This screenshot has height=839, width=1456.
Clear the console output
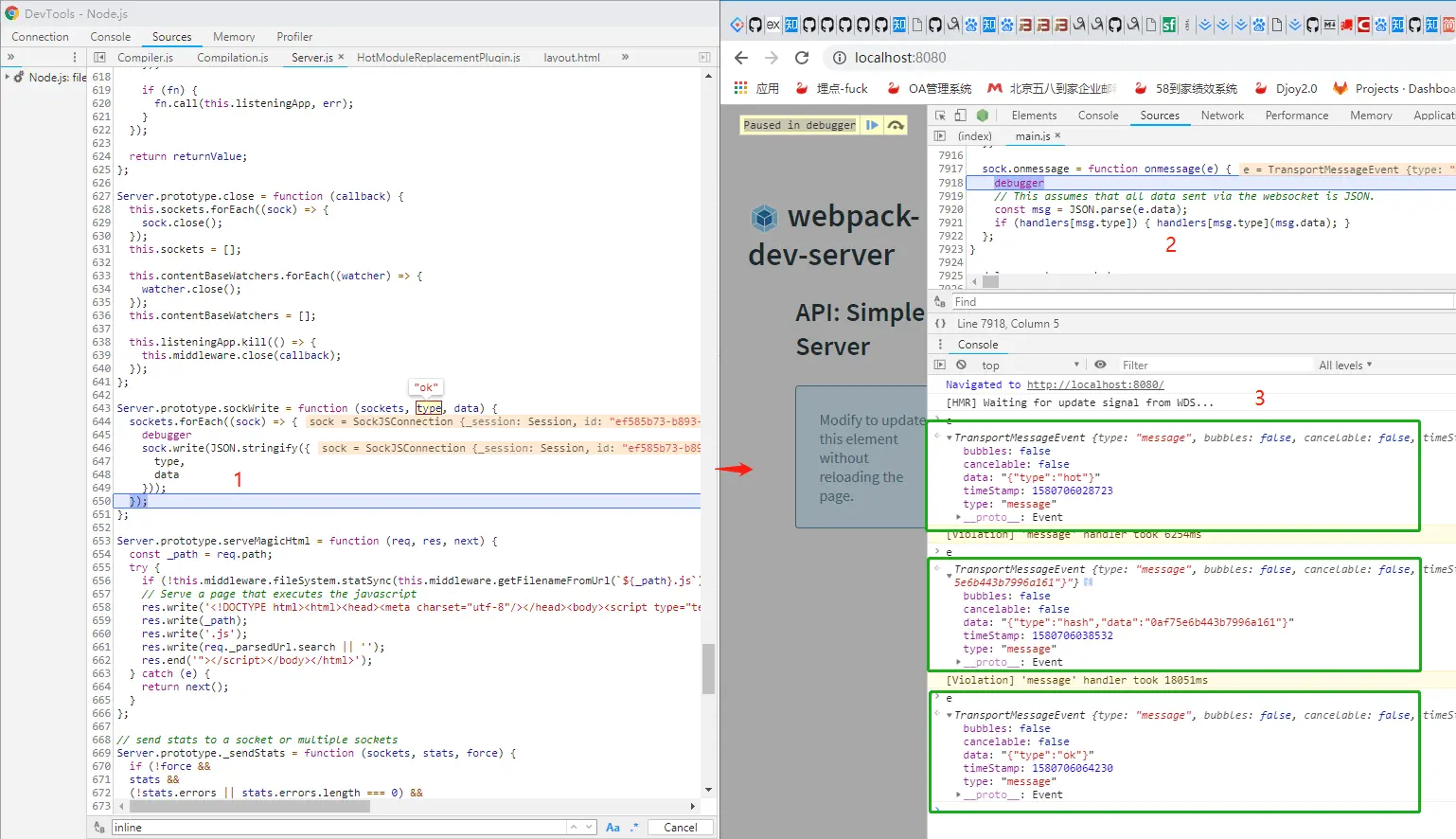click(961, 365)
